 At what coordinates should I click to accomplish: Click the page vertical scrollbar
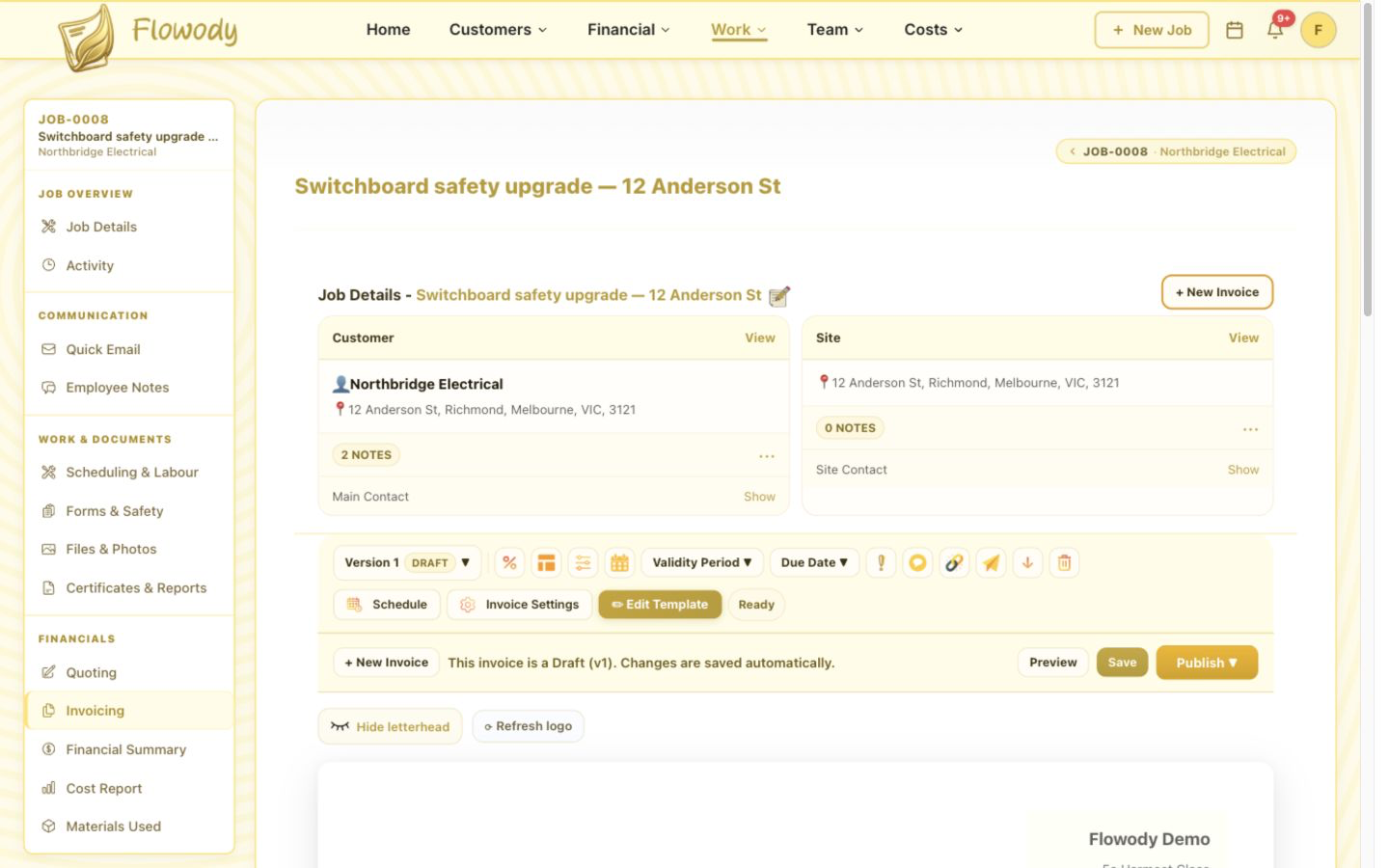[1368, 159]
